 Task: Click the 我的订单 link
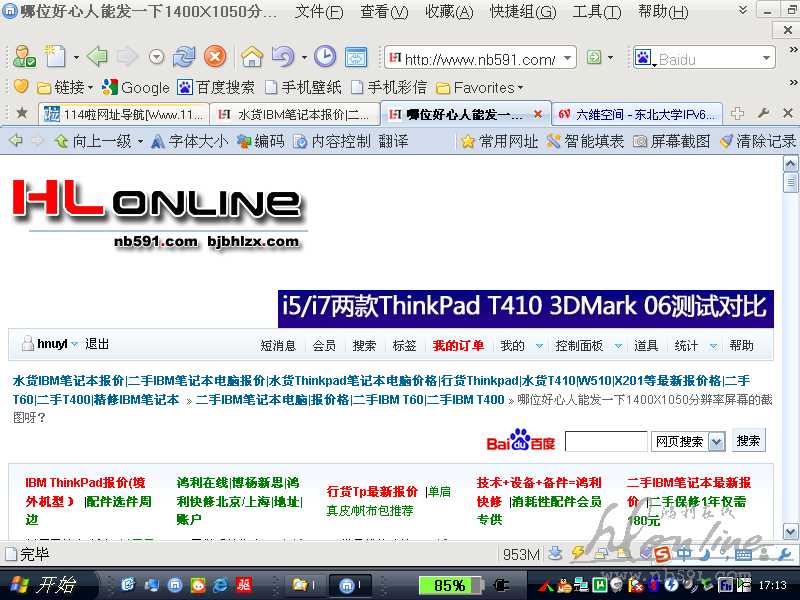coord(458,346)
